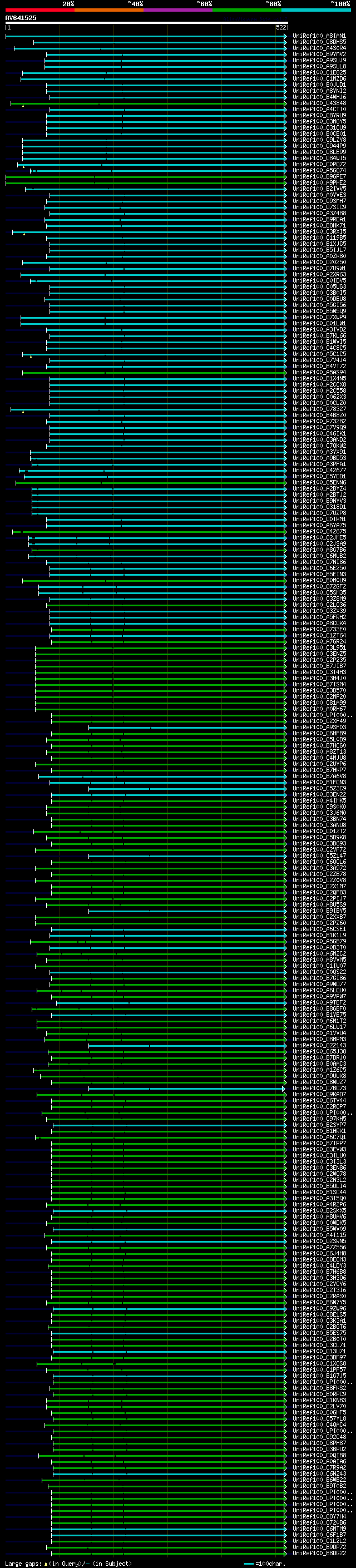
Task: Open hit UniRef100_Q6F1B7
Action: (319, 1535)
